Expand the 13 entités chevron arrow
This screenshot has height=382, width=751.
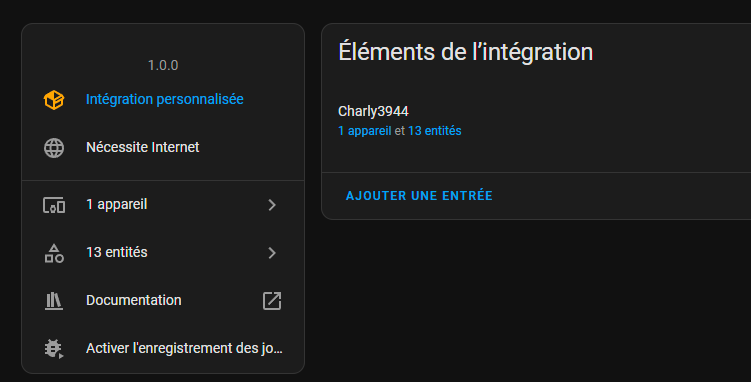pyautogui.click(x=272, y=253)
